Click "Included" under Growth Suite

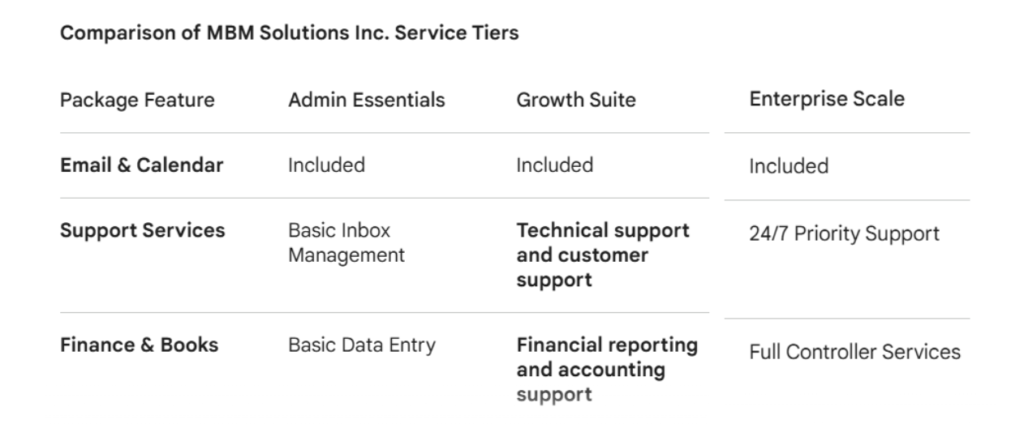[x=554, y=165]
